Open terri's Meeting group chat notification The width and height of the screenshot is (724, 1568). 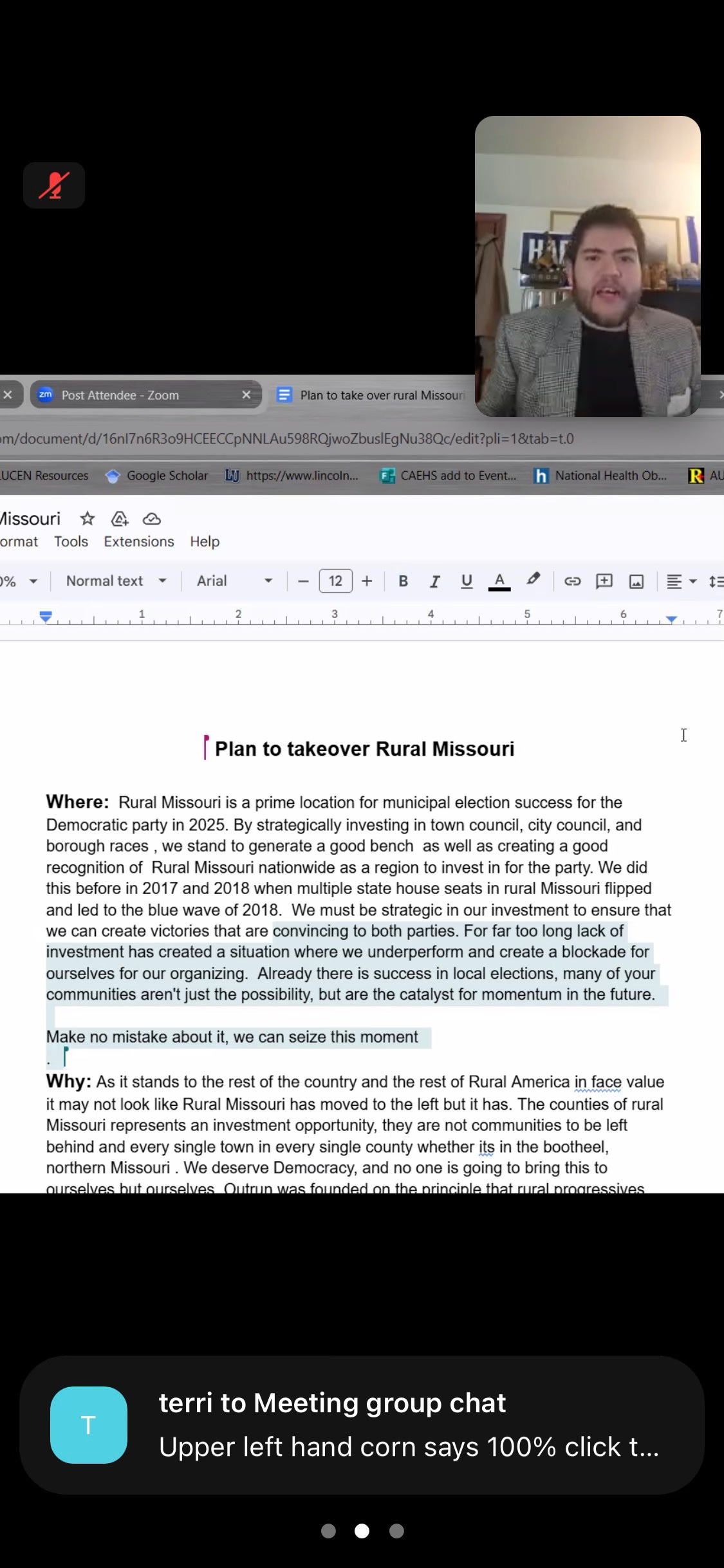pos(362,1425)
